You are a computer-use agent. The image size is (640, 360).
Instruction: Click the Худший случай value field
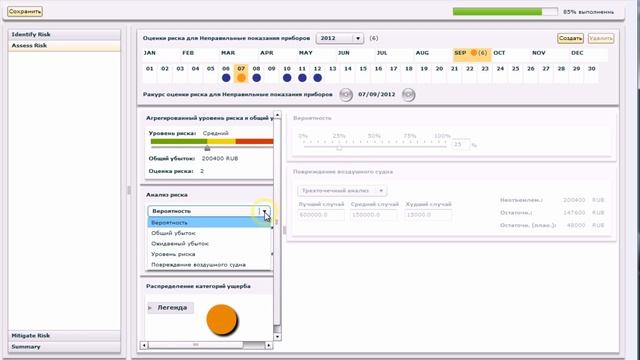pos(428,215)
